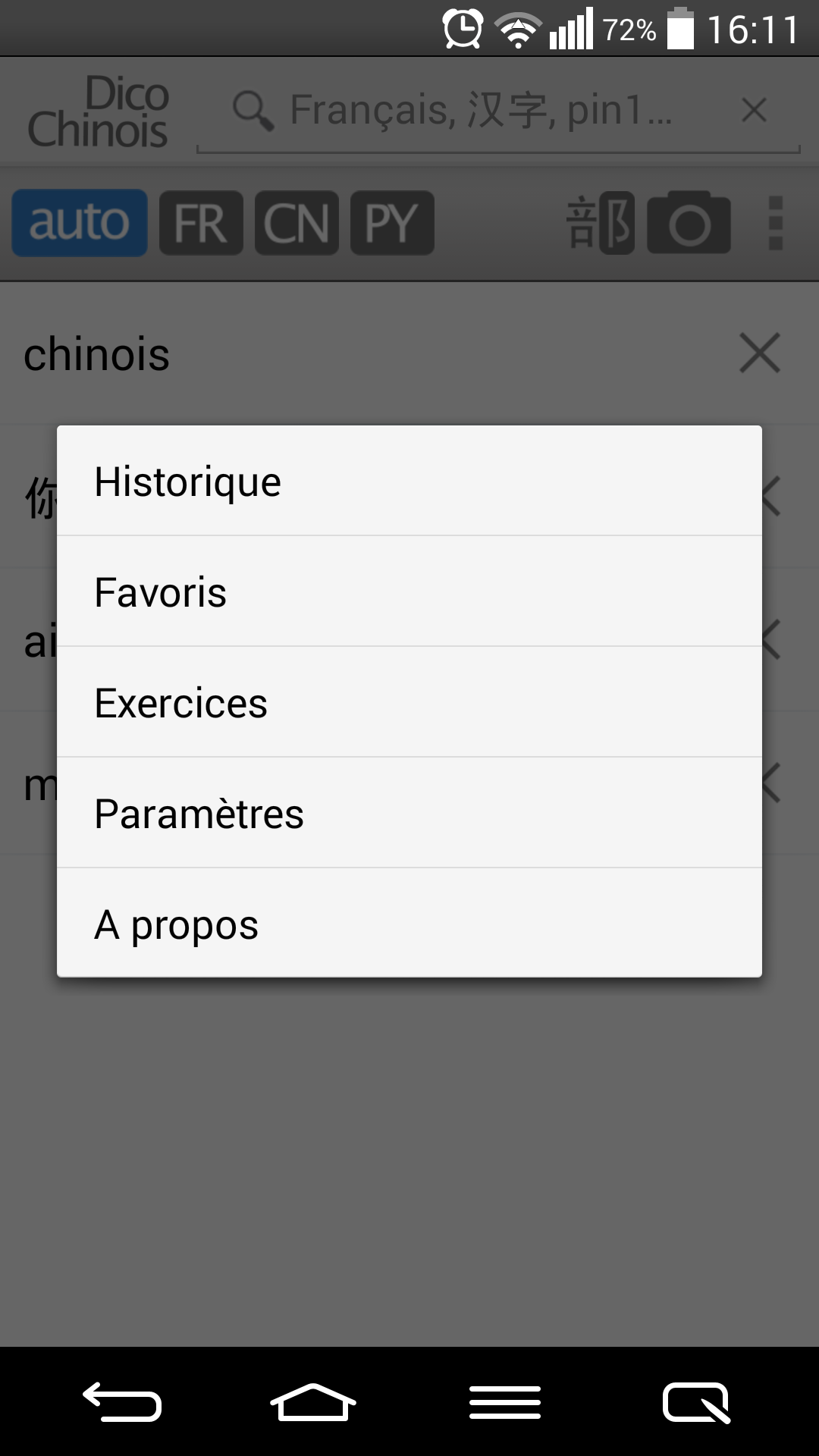Open Paramètres from the menu
The width and height of the screenshot is (819, 1456).
click(x=409, y=813)
